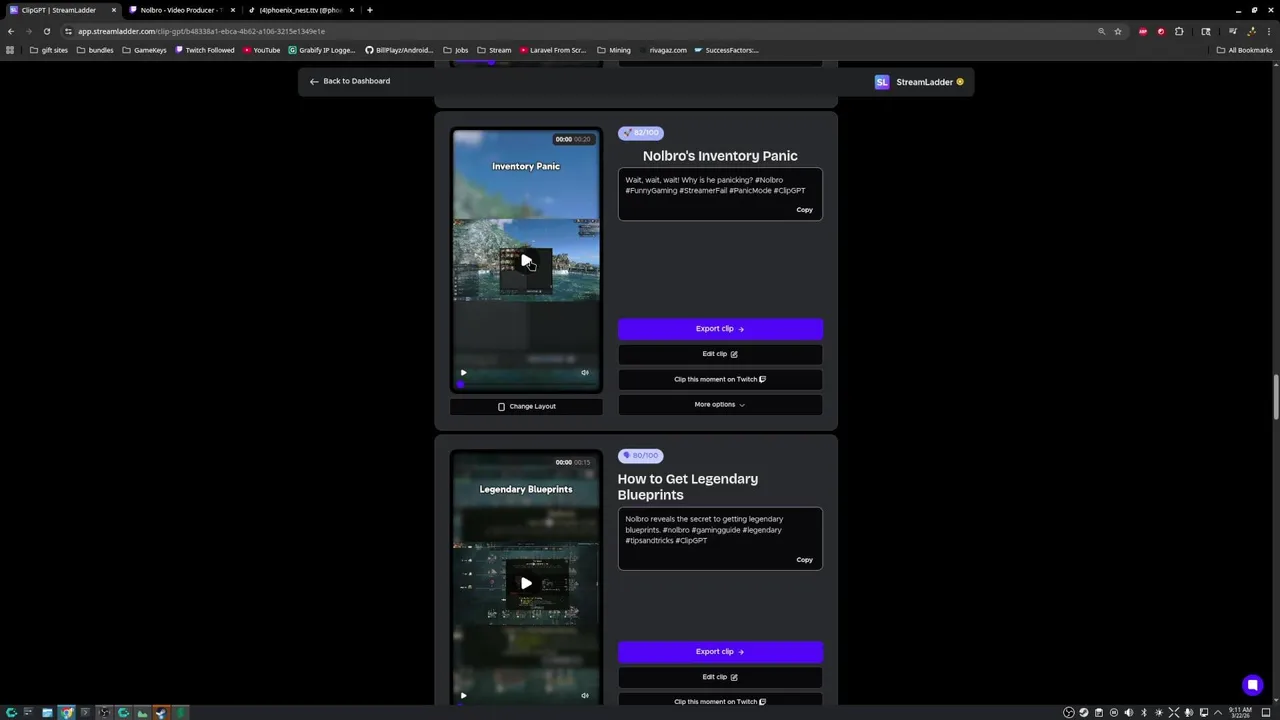Click small play icon under Inventory Panic video
This screenshot has width=1280, height=720.
(x=463, y=372)
